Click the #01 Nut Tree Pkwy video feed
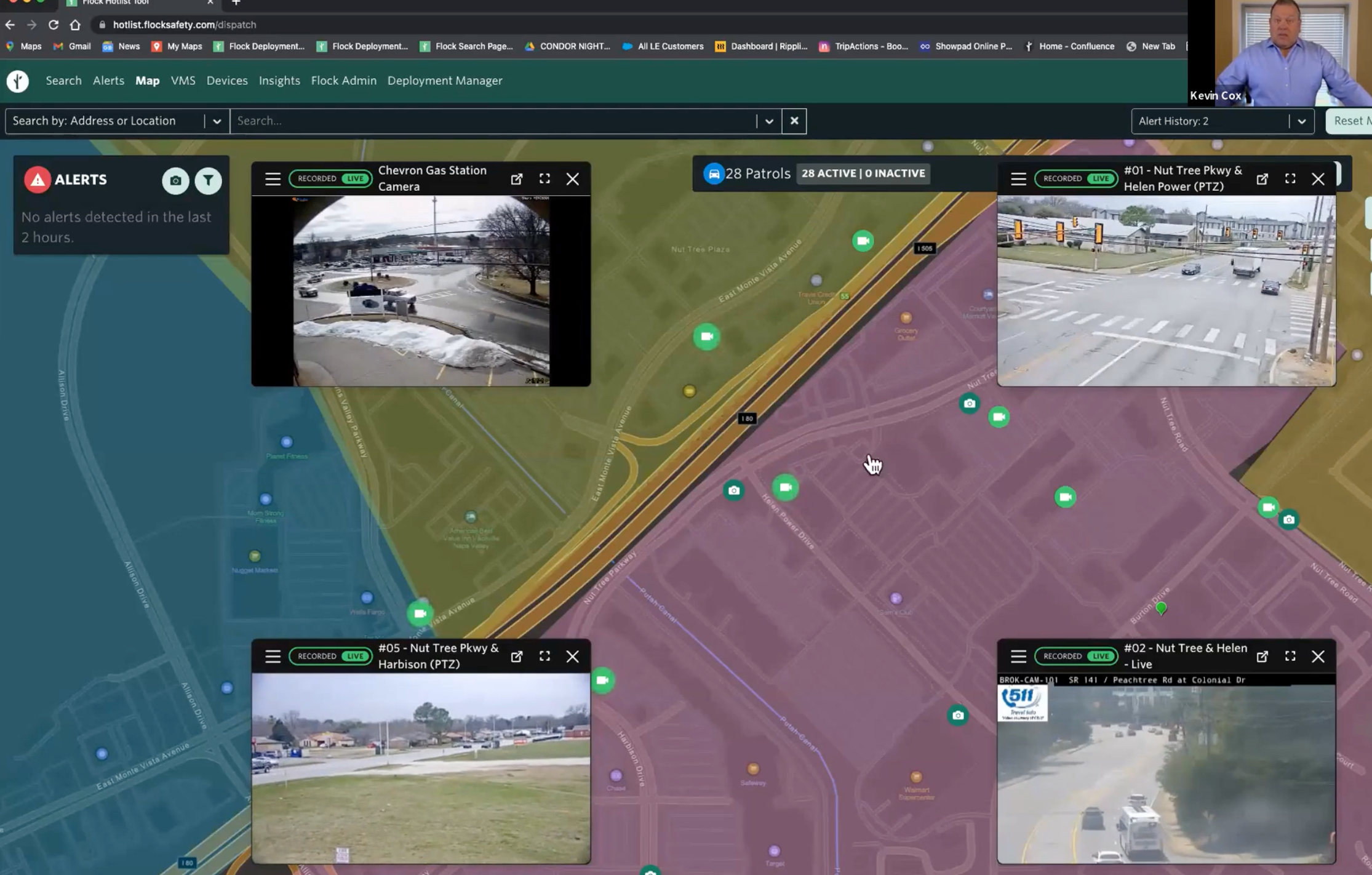Image resolution: width=1372 pixels, height=875 pixels. pyautogui.click(x=1166, y=290)
